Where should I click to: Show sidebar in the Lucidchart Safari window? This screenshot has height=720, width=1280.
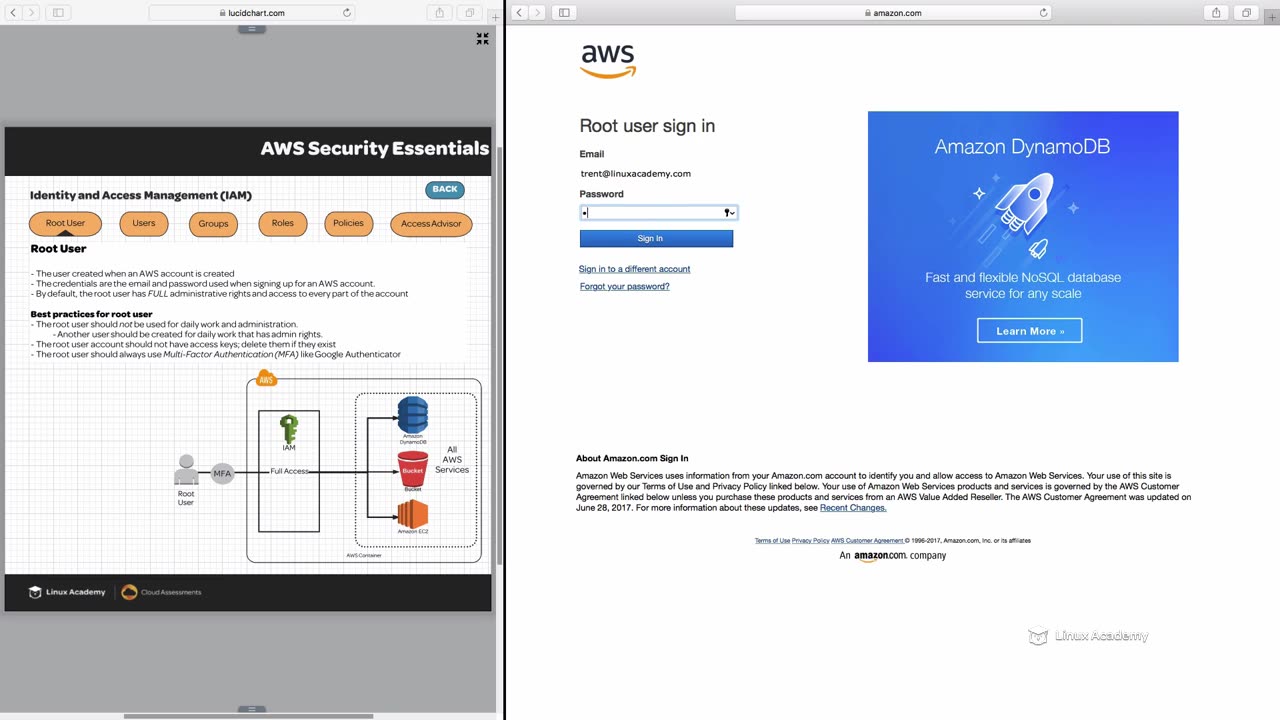58,13
